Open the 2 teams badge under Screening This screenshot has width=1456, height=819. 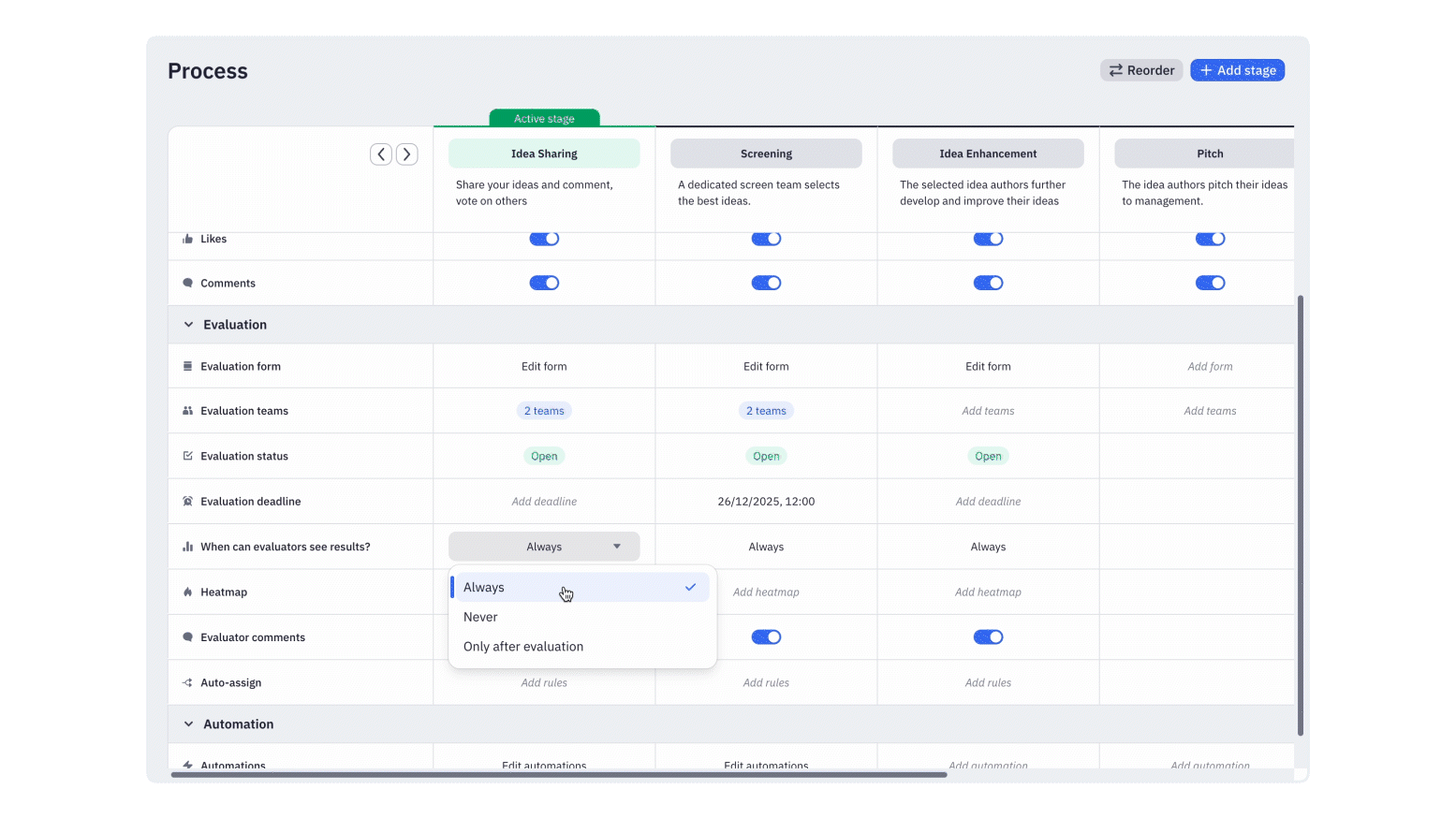(x=766, y=411)
